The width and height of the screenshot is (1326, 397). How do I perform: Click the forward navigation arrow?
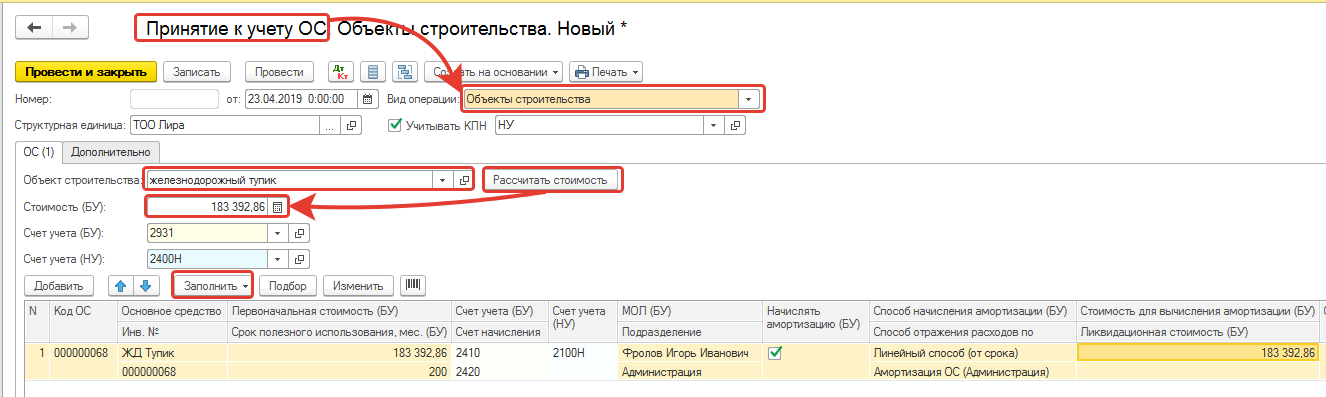pos(70,27)
